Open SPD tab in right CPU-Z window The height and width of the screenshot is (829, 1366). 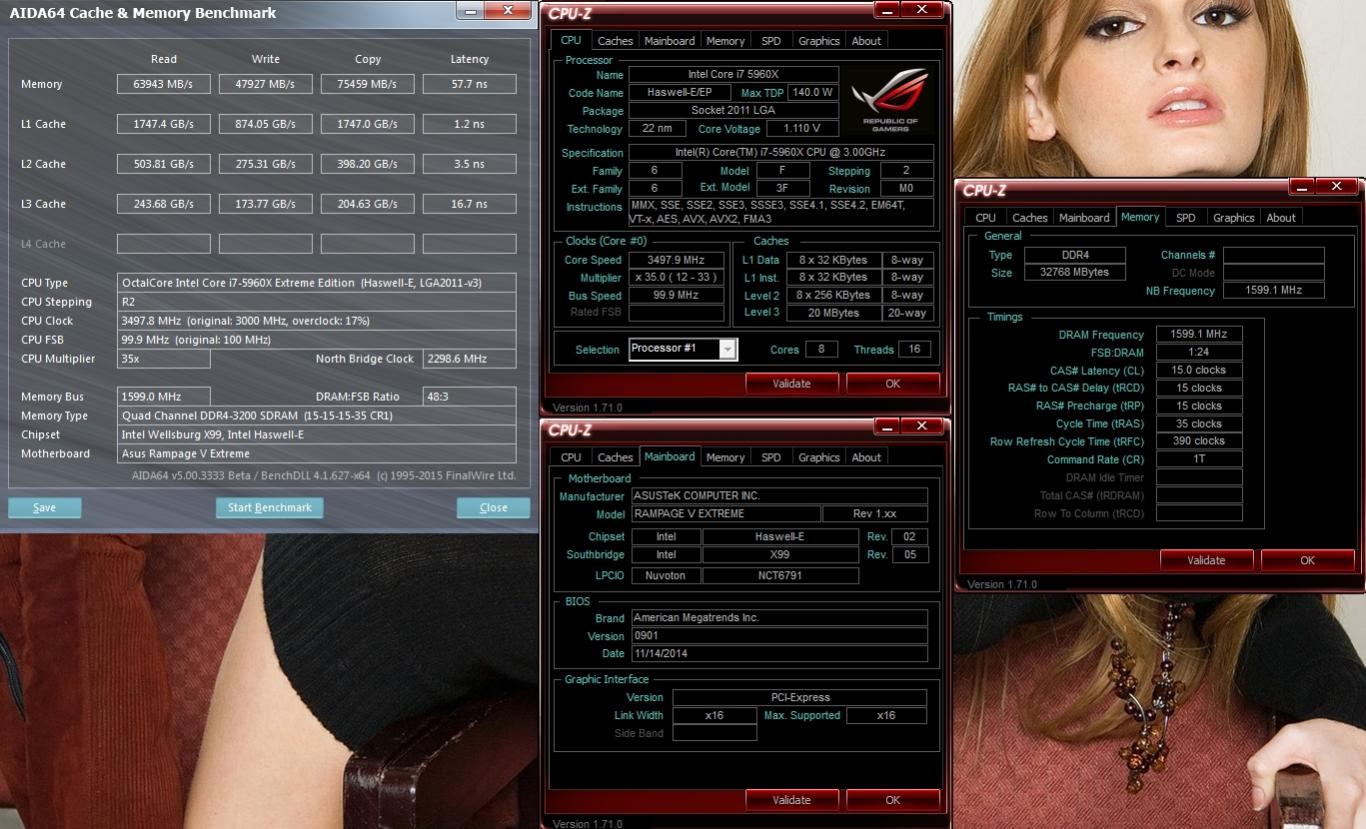click(1185, 217)
